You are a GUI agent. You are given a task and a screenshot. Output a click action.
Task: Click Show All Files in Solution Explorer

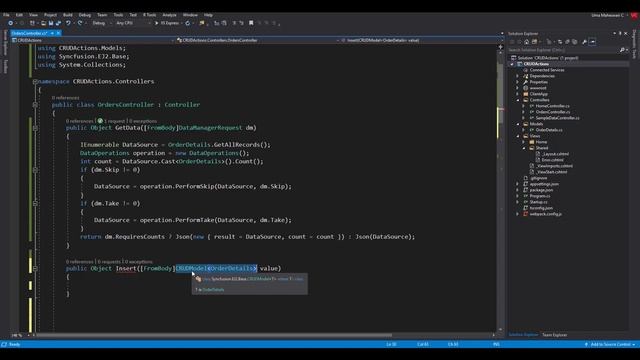click(575, 42)
